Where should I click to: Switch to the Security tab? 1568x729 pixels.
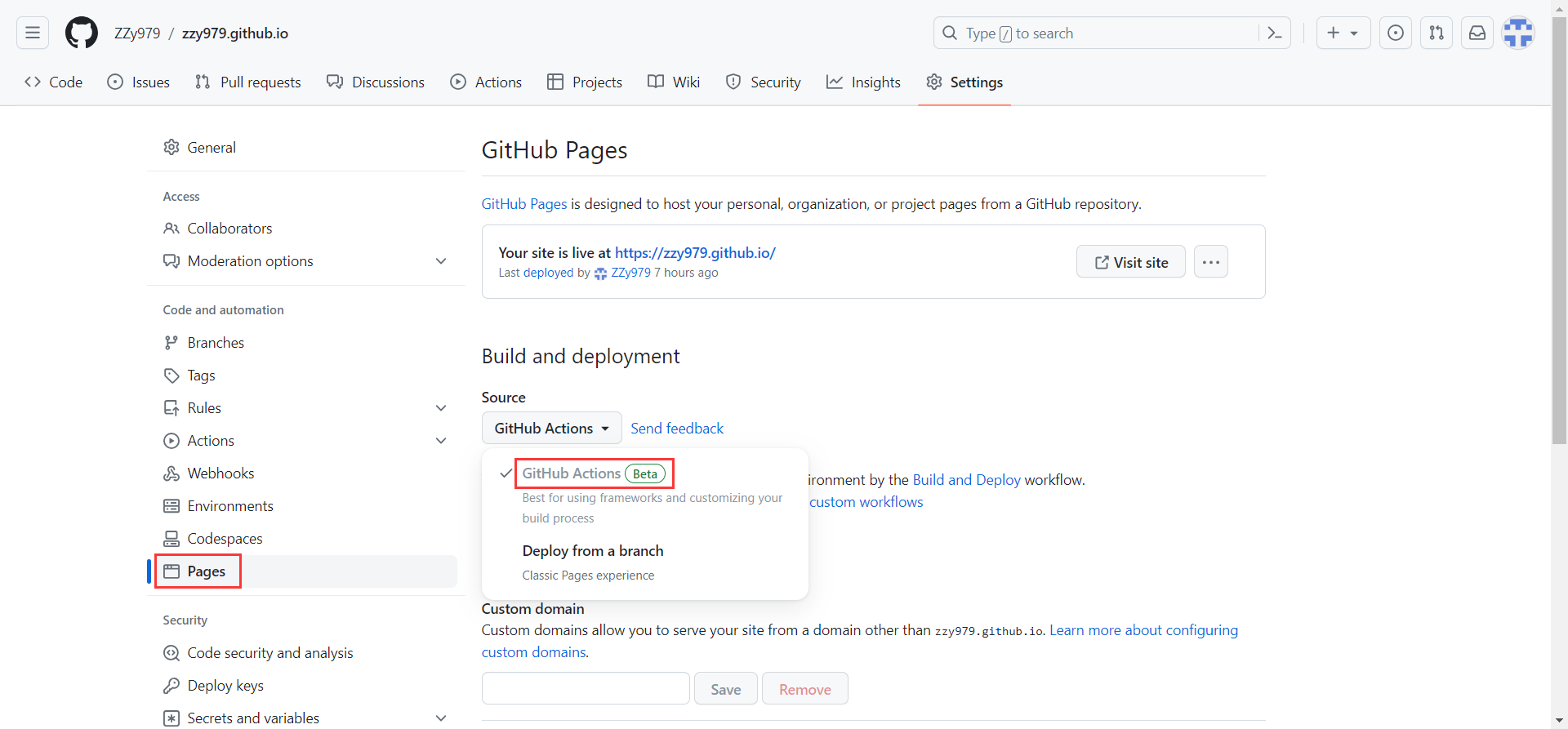pyautogui.click(x=764, y=82)
